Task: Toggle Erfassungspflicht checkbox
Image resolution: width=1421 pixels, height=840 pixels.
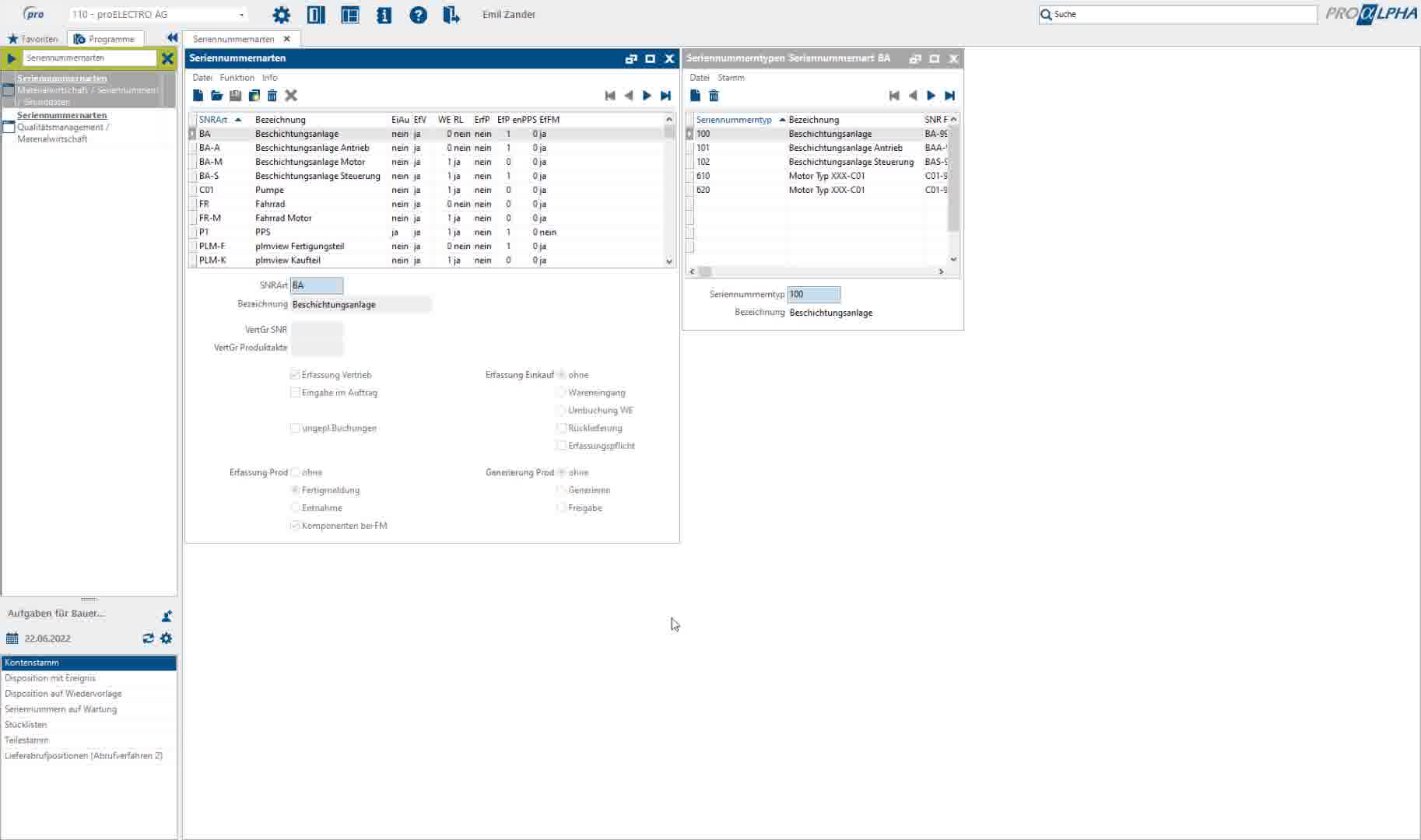Action: (x=561, y=446)
